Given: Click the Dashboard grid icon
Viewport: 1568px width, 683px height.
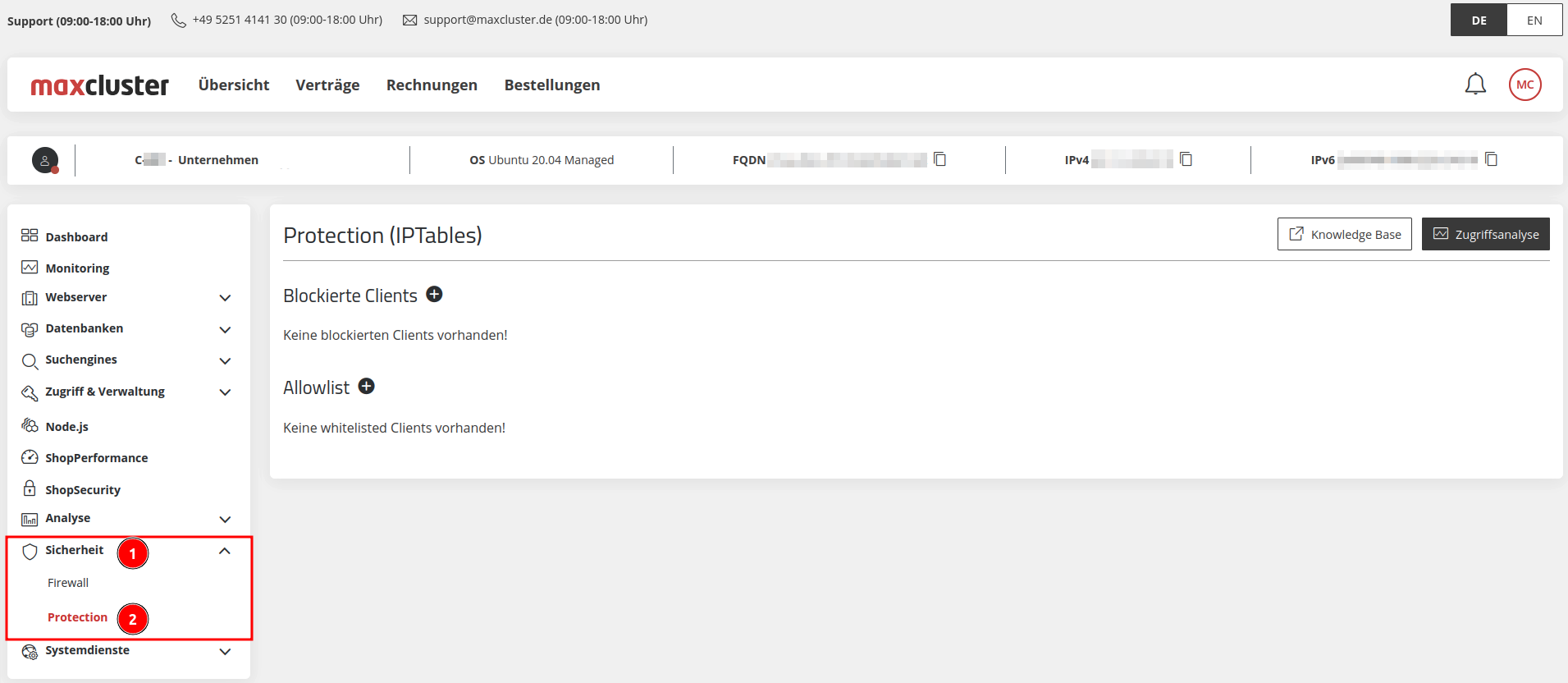Looking at the screenshot, I should click(30, 236).
